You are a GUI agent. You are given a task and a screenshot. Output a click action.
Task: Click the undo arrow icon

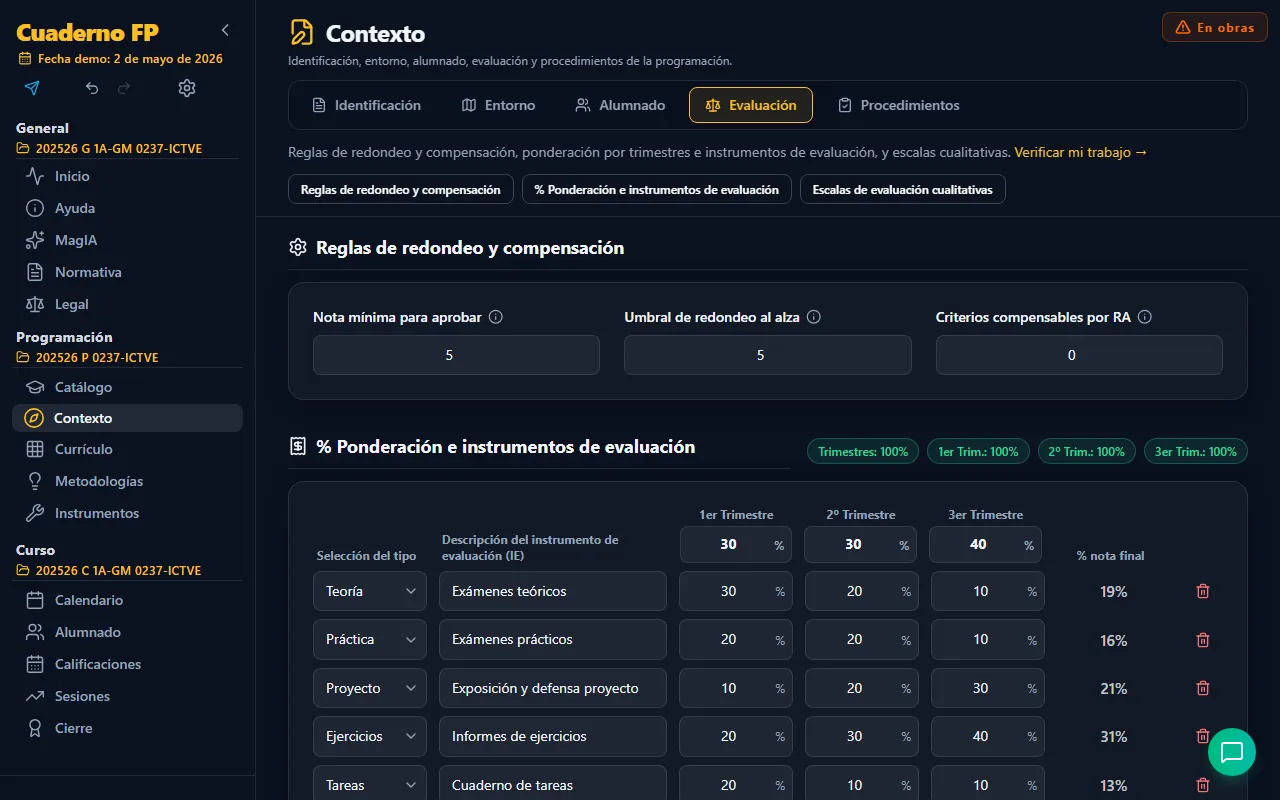pyautogui.click(x=92, y=88)
